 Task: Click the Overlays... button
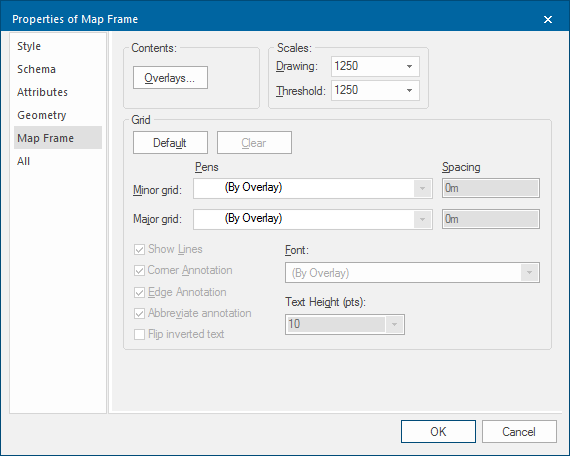170,77
